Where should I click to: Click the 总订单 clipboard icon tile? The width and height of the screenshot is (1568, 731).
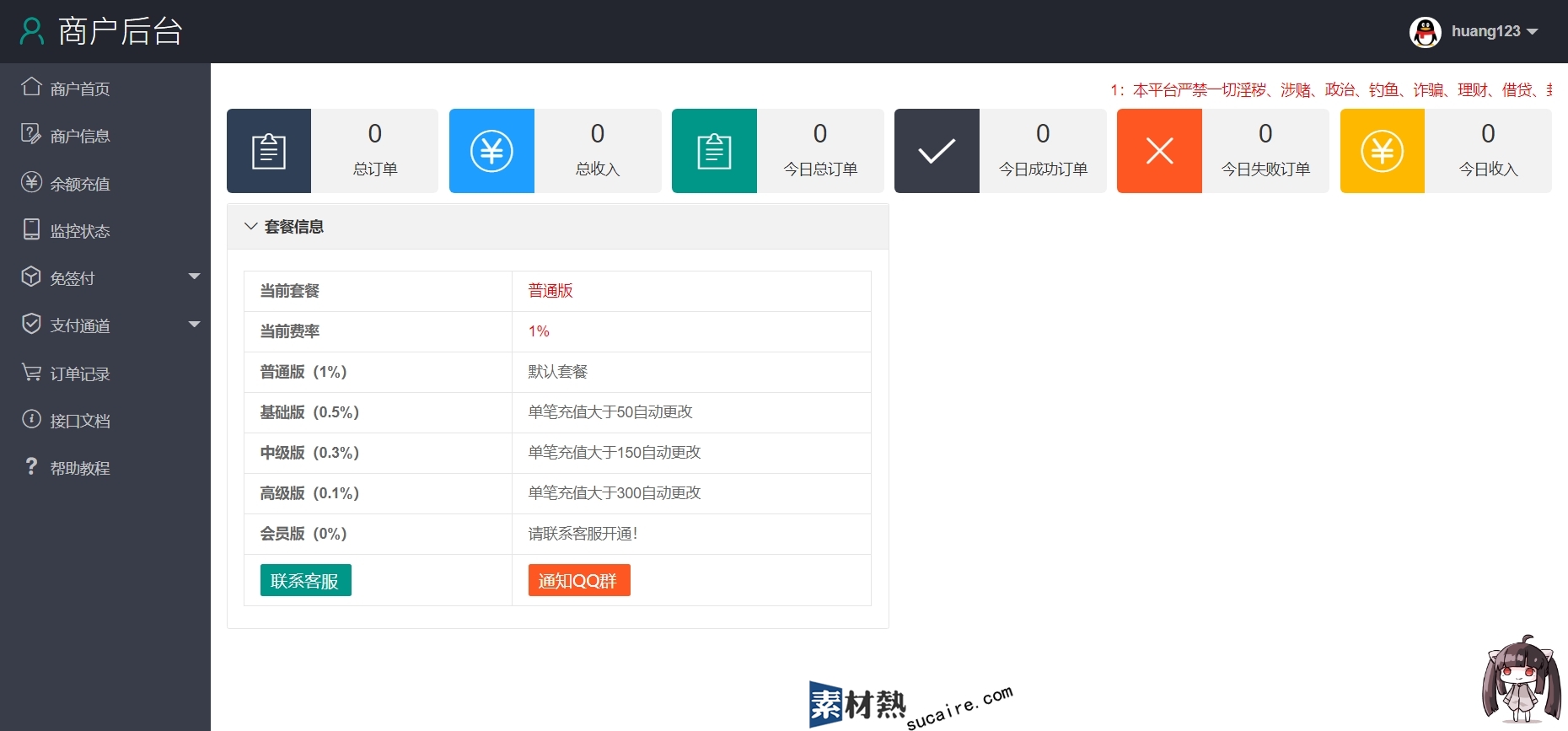[x=269, y=151]
